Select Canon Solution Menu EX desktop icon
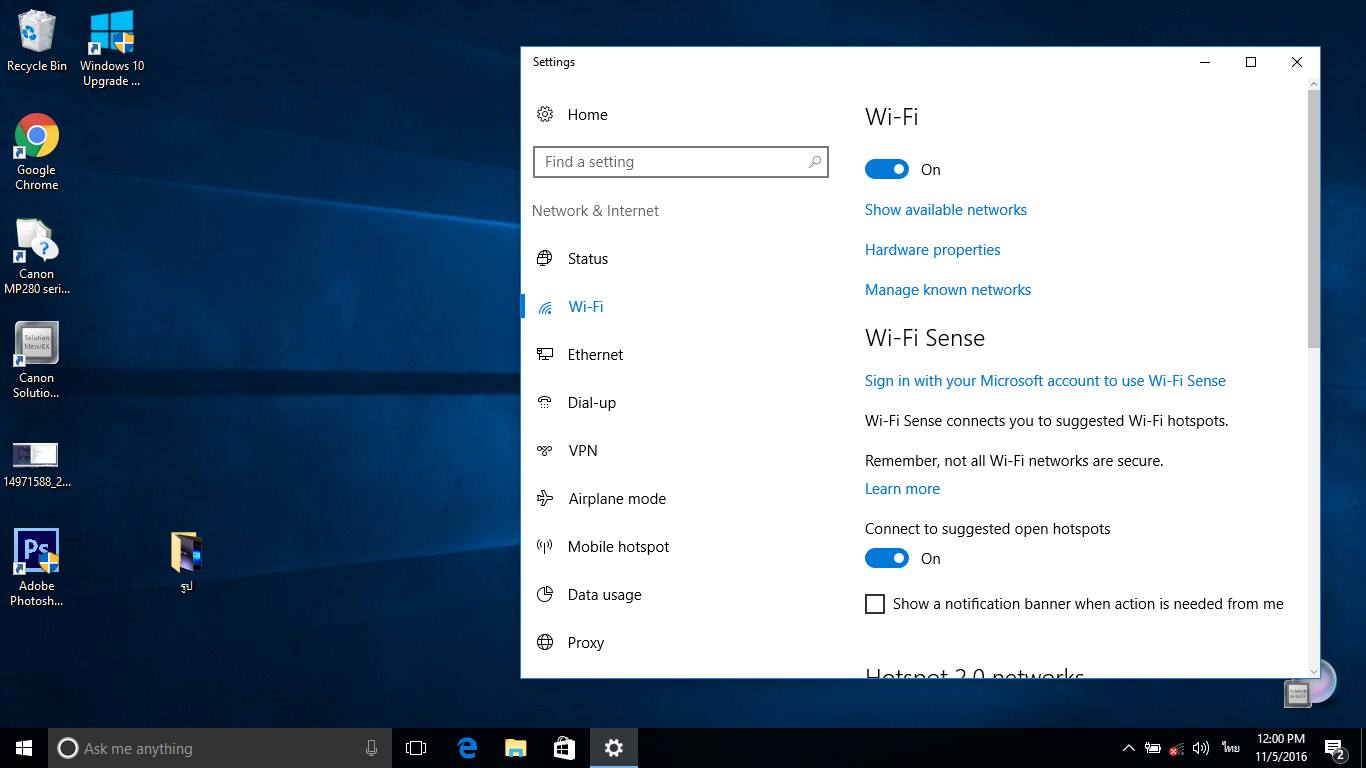Viewport: 1366px width, 768px height. click(x=37, y=360)
